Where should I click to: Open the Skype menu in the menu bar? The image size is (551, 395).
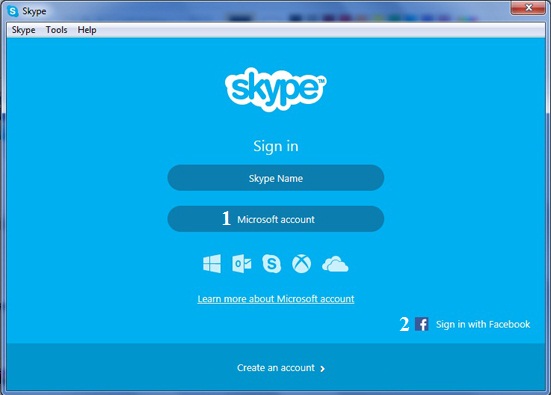24,30
